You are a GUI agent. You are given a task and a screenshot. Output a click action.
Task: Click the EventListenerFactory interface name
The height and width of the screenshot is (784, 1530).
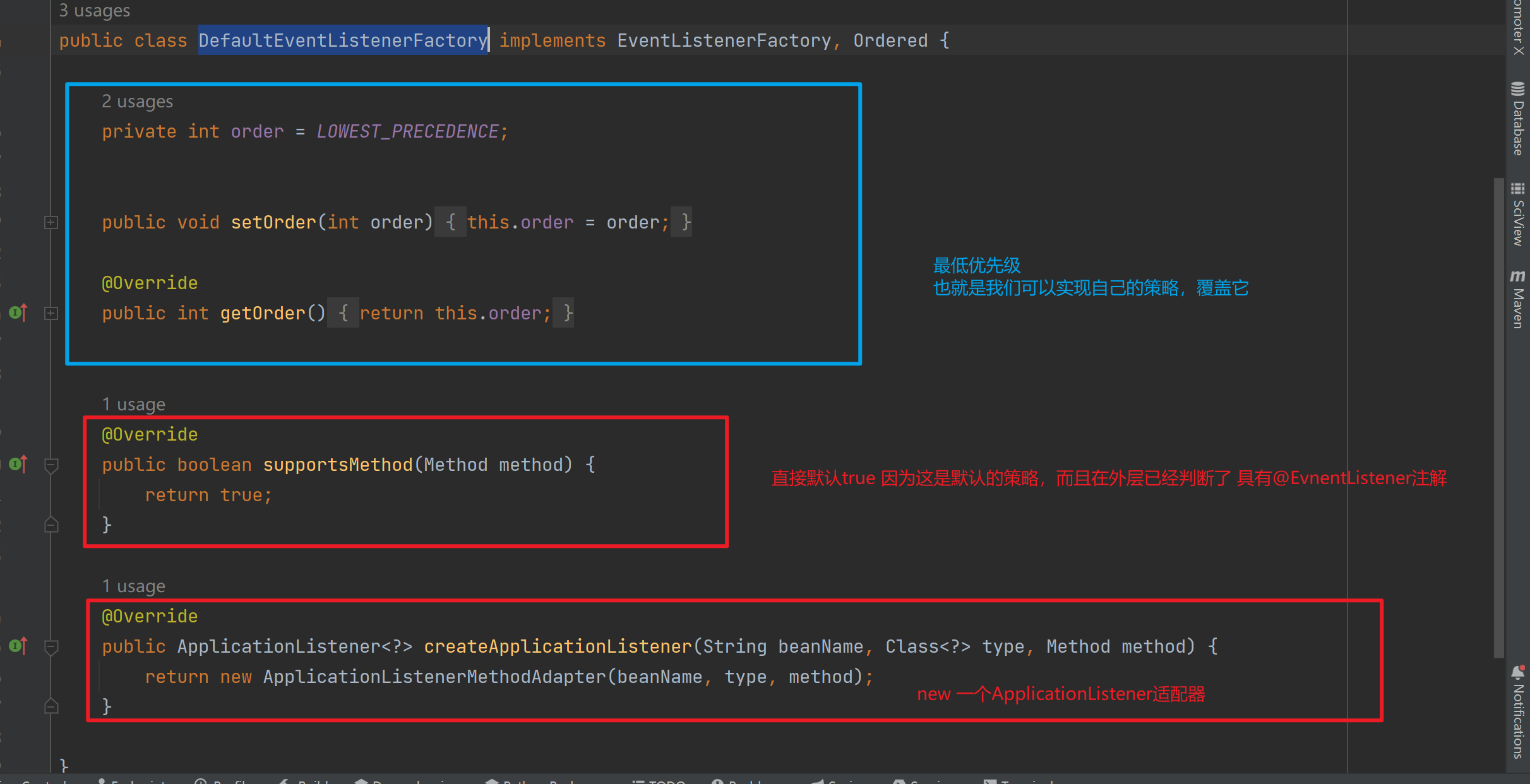click(724, 40)
